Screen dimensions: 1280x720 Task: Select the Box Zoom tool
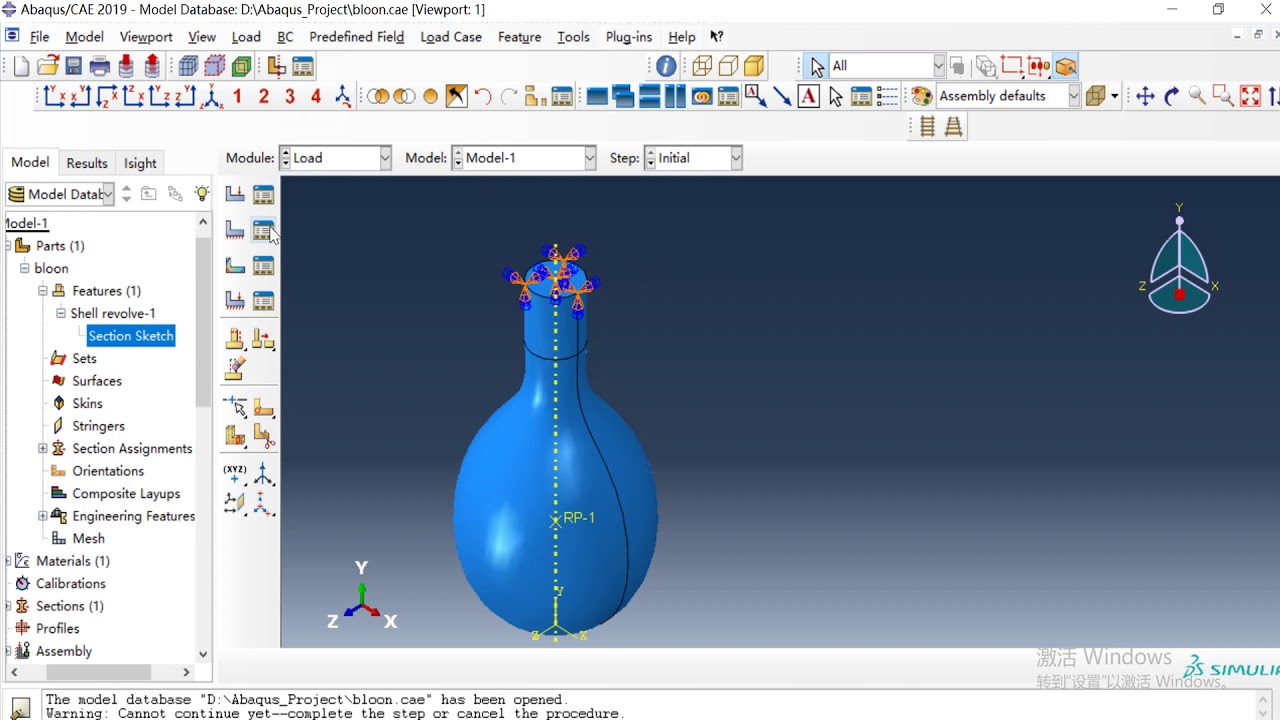(1223, 96)
